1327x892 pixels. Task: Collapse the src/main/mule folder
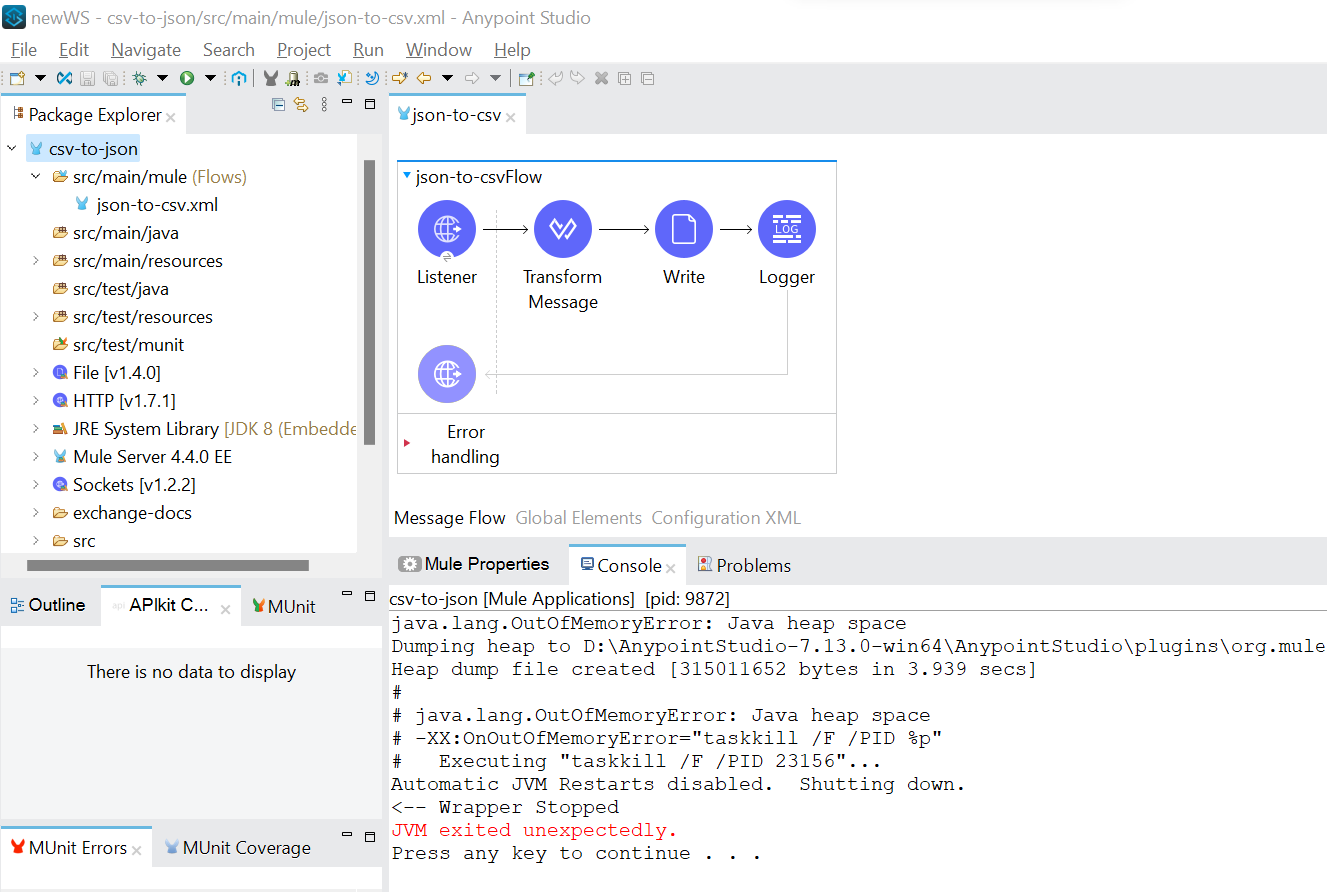pos(35,177)
